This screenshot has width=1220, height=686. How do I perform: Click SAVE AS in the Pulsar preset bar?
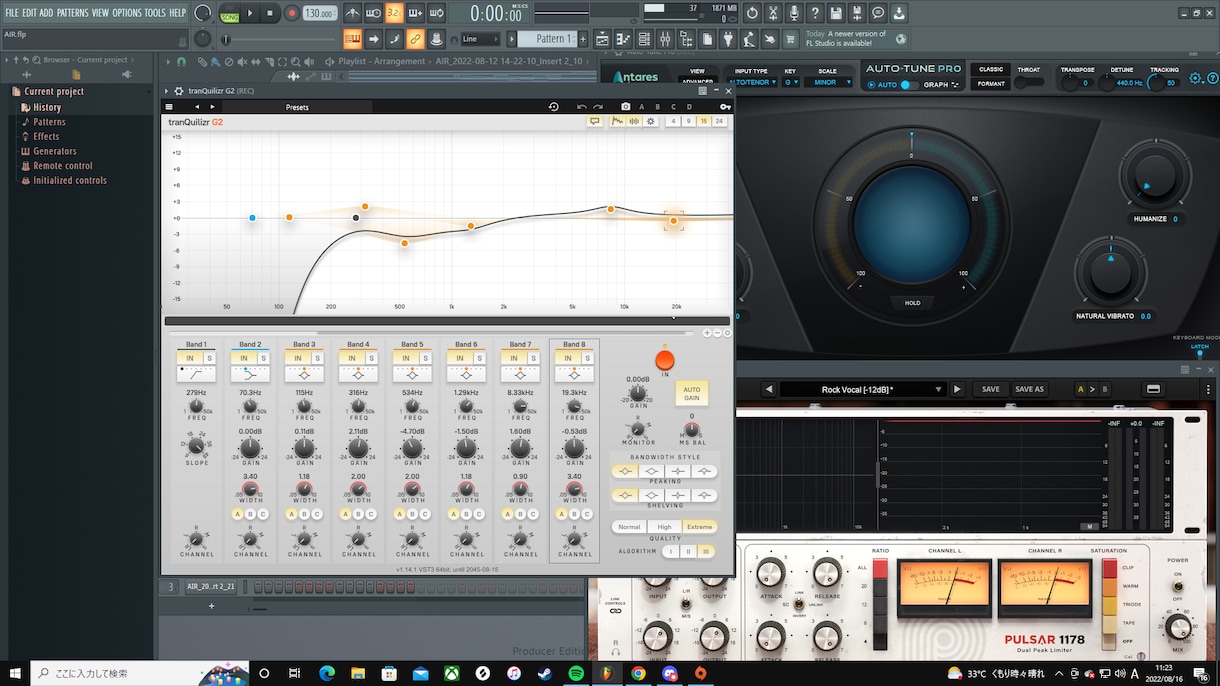tap(1029, 389)
